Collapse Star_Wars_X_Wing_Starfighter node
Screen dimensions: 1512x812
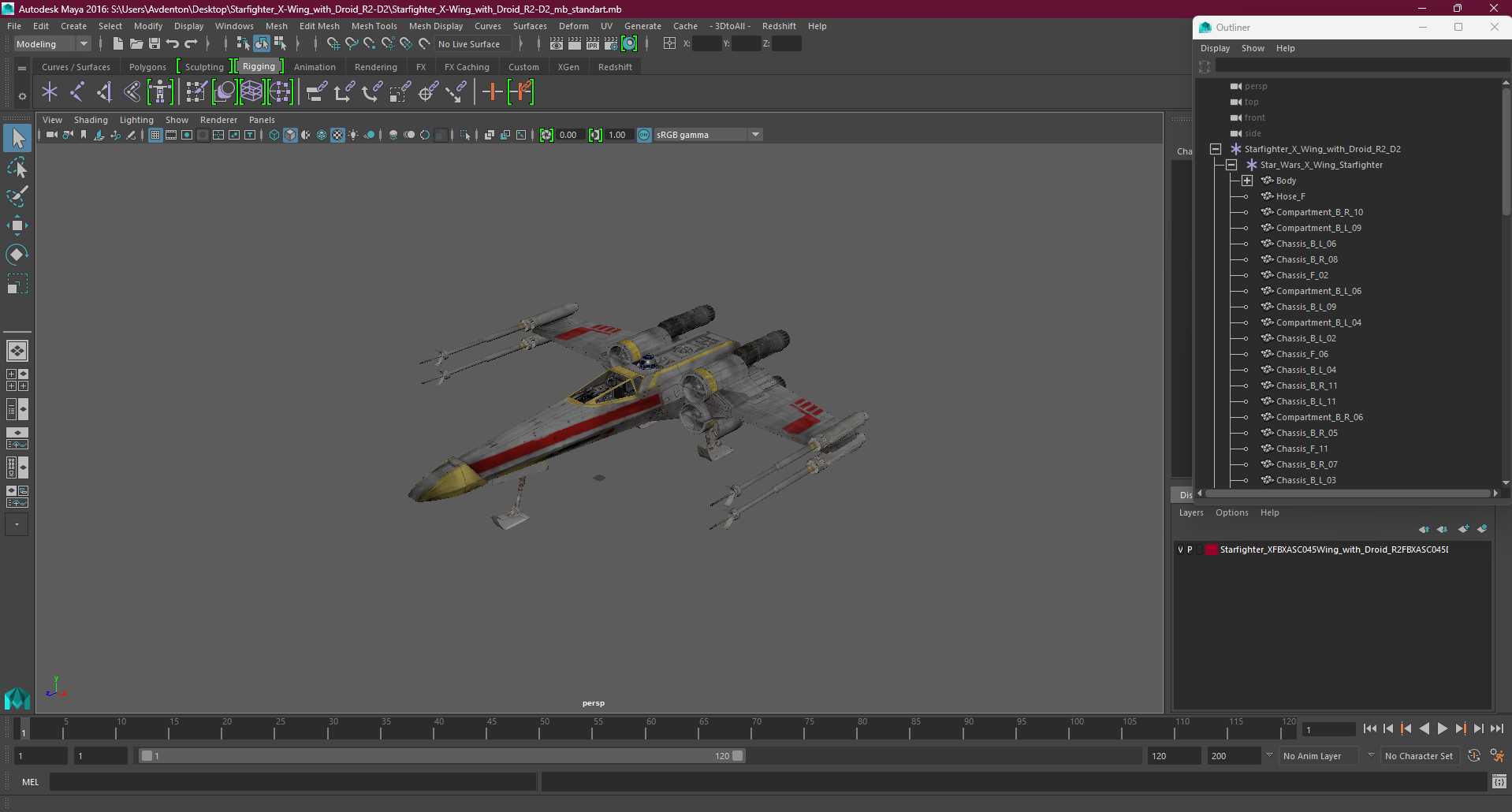(x=1231, y=165)
